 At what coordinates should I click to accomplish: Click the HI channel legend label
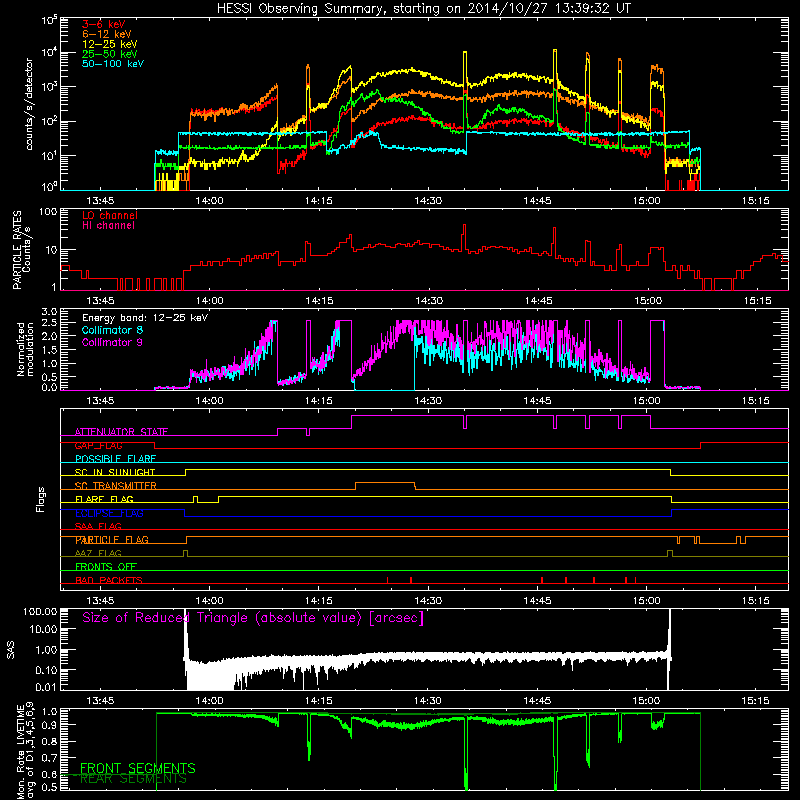point(109,226)
